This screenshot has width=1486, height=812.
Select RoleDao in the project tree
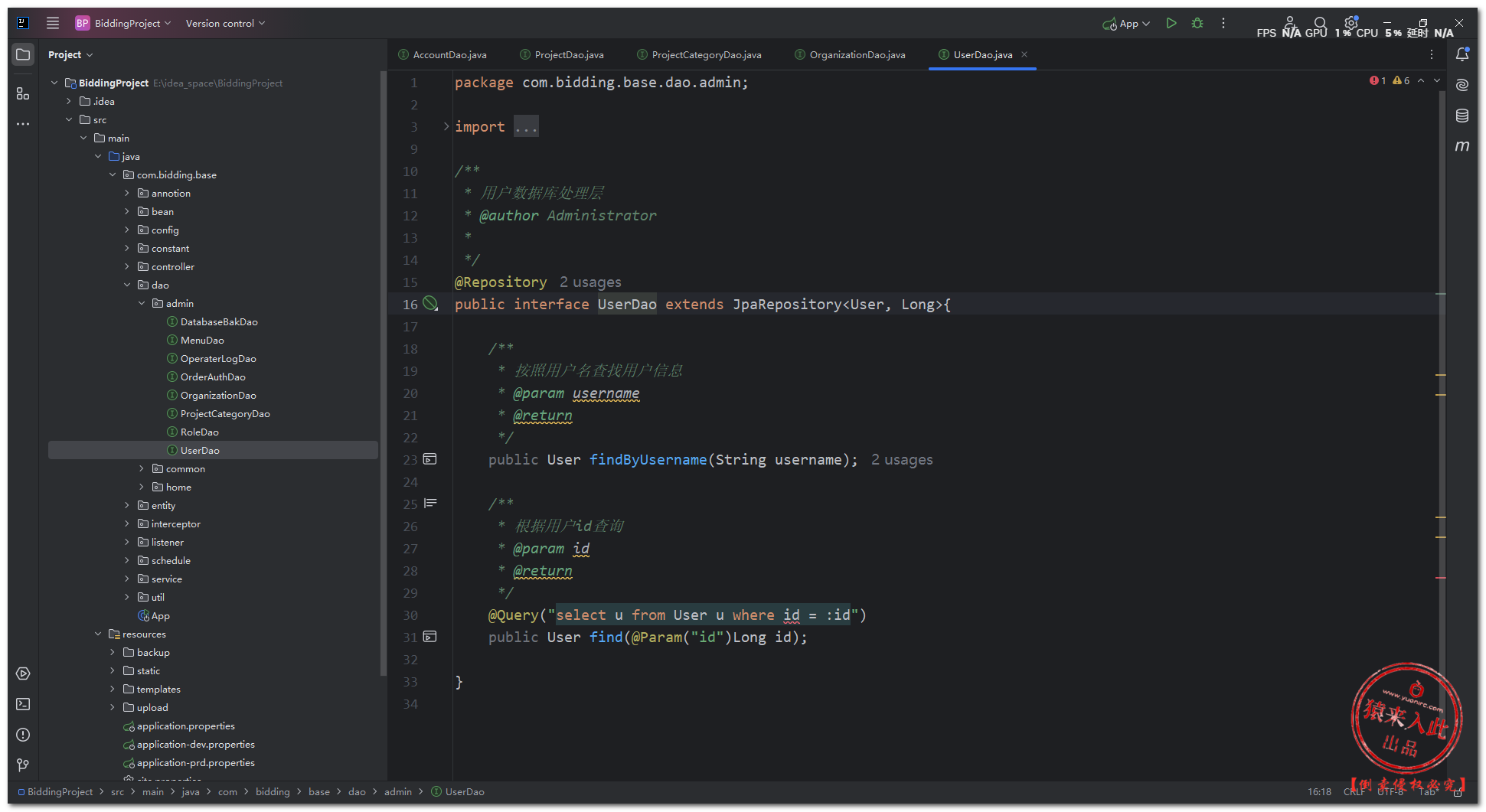point(199,432)
